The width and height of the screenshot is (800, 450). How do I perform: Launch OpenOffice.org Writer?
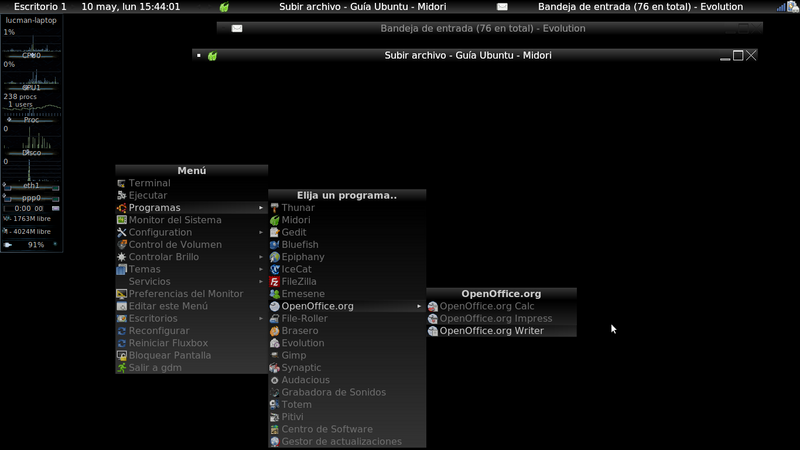(x=491, y=331)
